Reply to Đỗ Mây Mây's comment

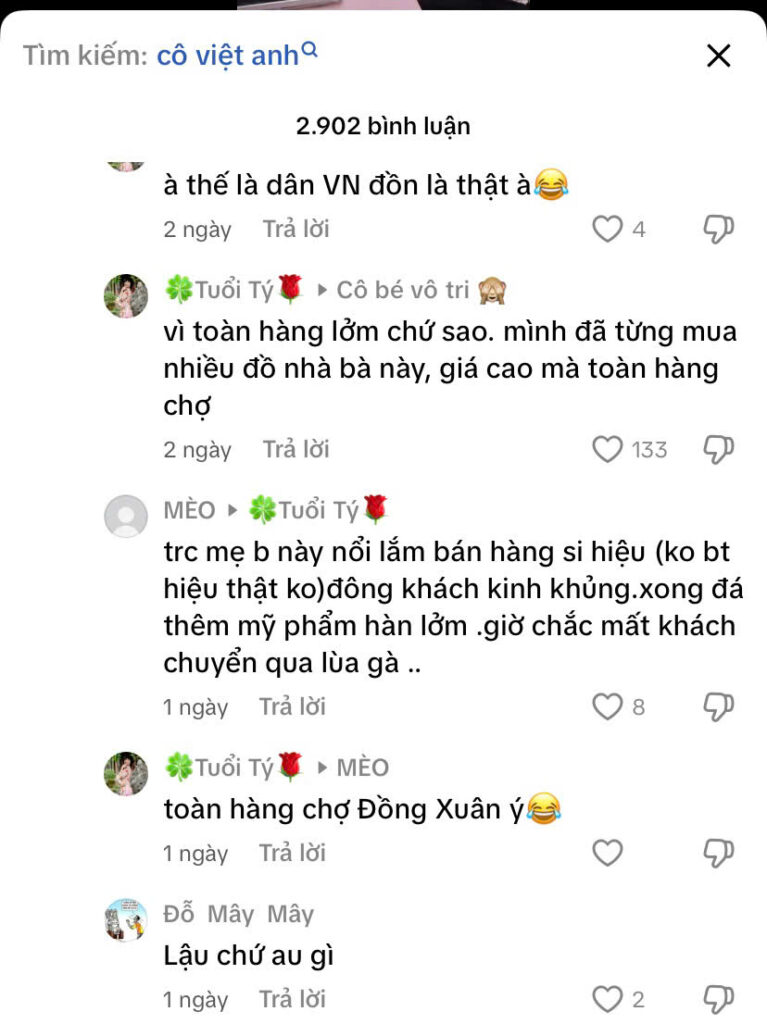coord(292,999)
